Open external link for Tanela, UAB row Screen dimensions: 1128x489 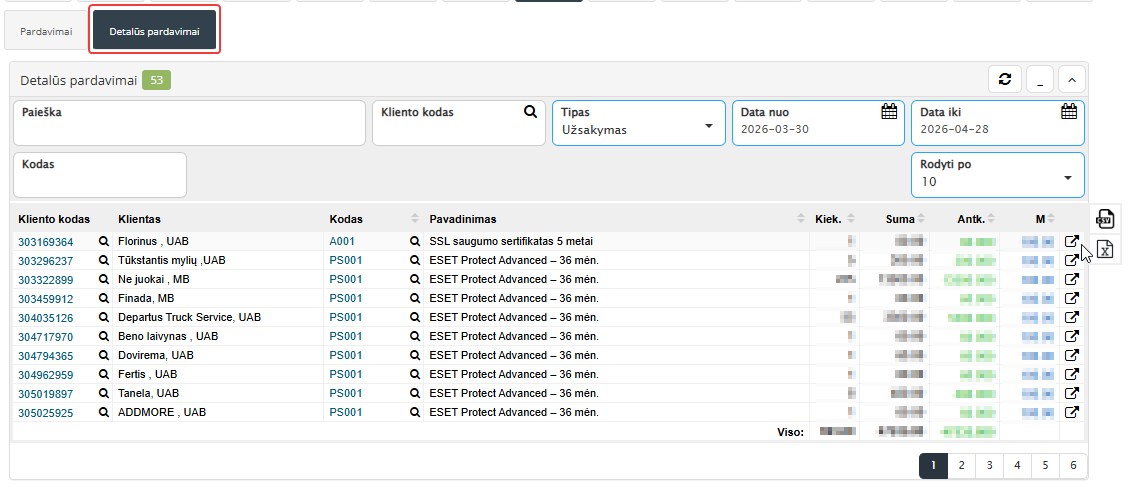tap(1072, 393)
